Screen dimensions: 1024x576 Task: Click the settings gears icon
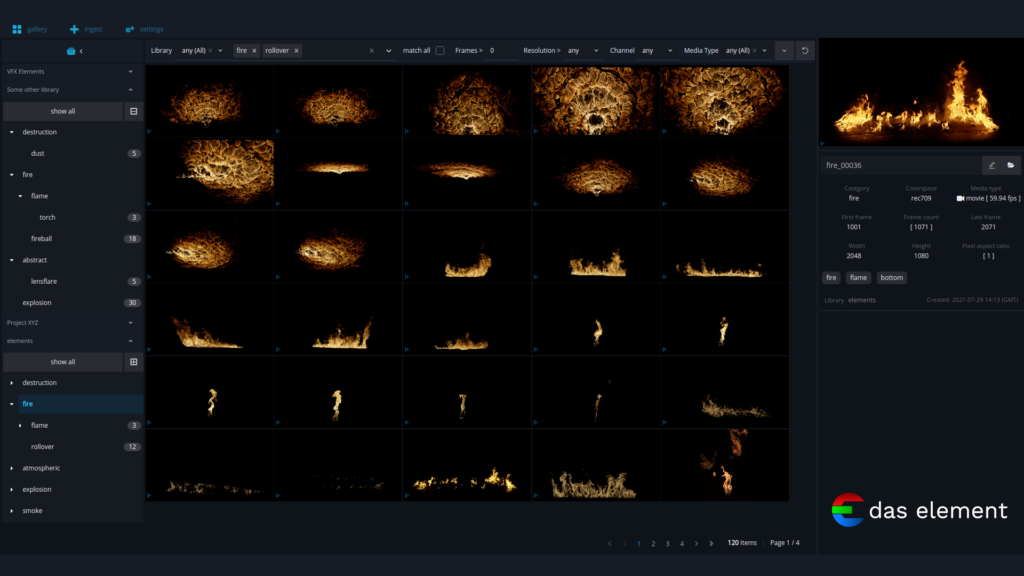click(x=129, y=29)
